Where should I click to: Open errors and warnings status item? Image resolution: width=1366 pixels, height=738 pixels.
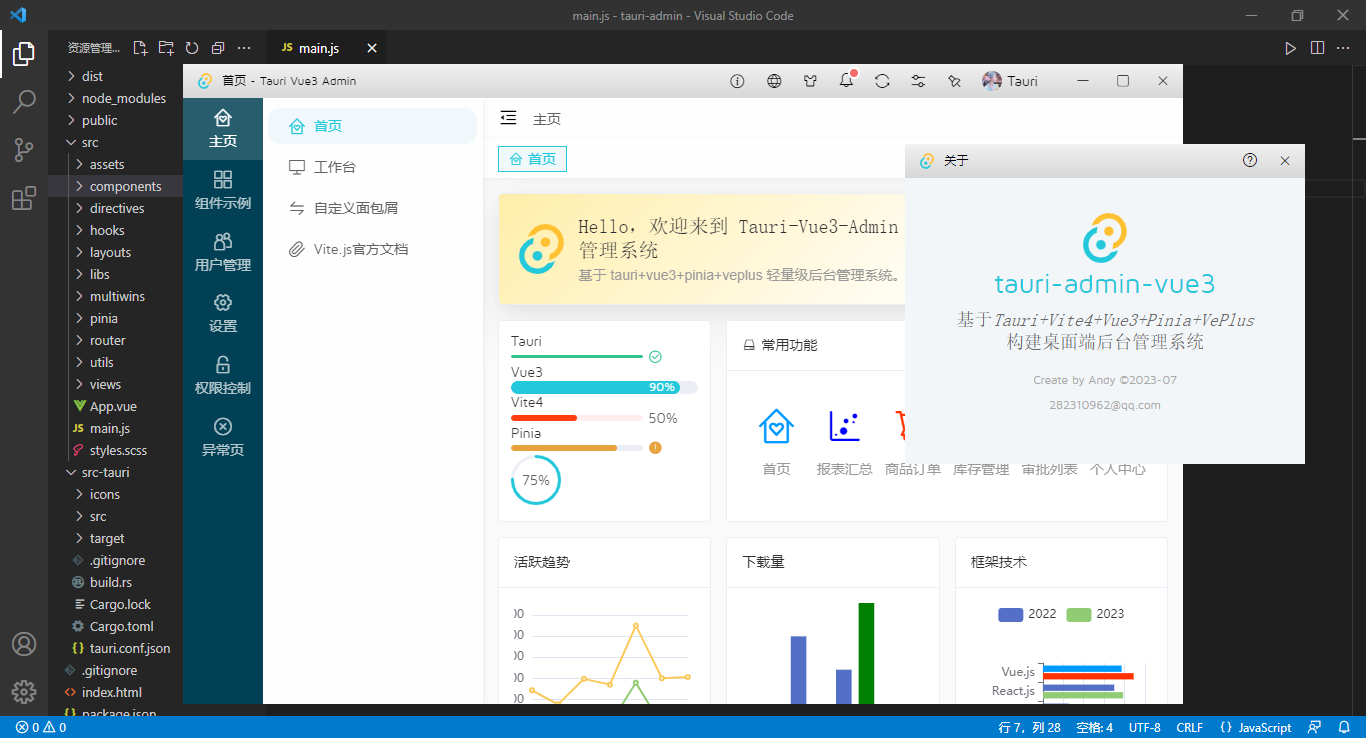40,727
